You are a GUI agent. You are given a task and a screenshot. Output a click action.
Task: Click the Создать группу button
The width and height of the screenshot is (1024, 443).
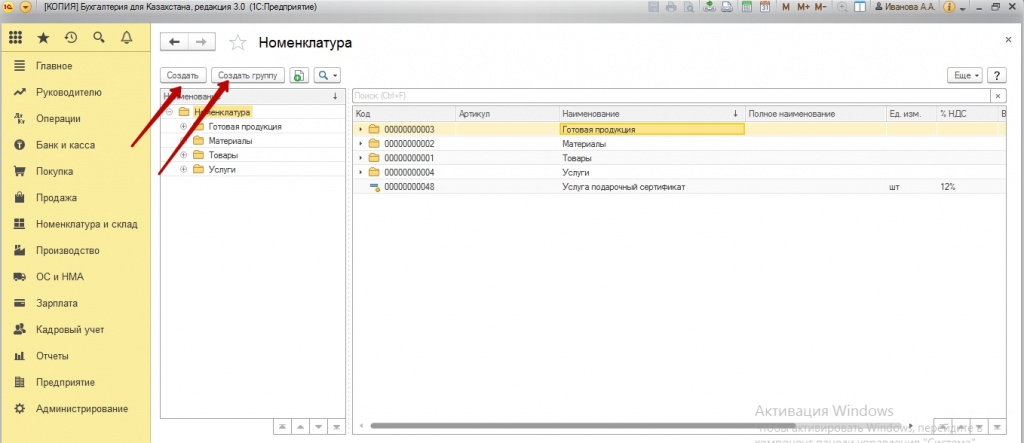[248, 76]
